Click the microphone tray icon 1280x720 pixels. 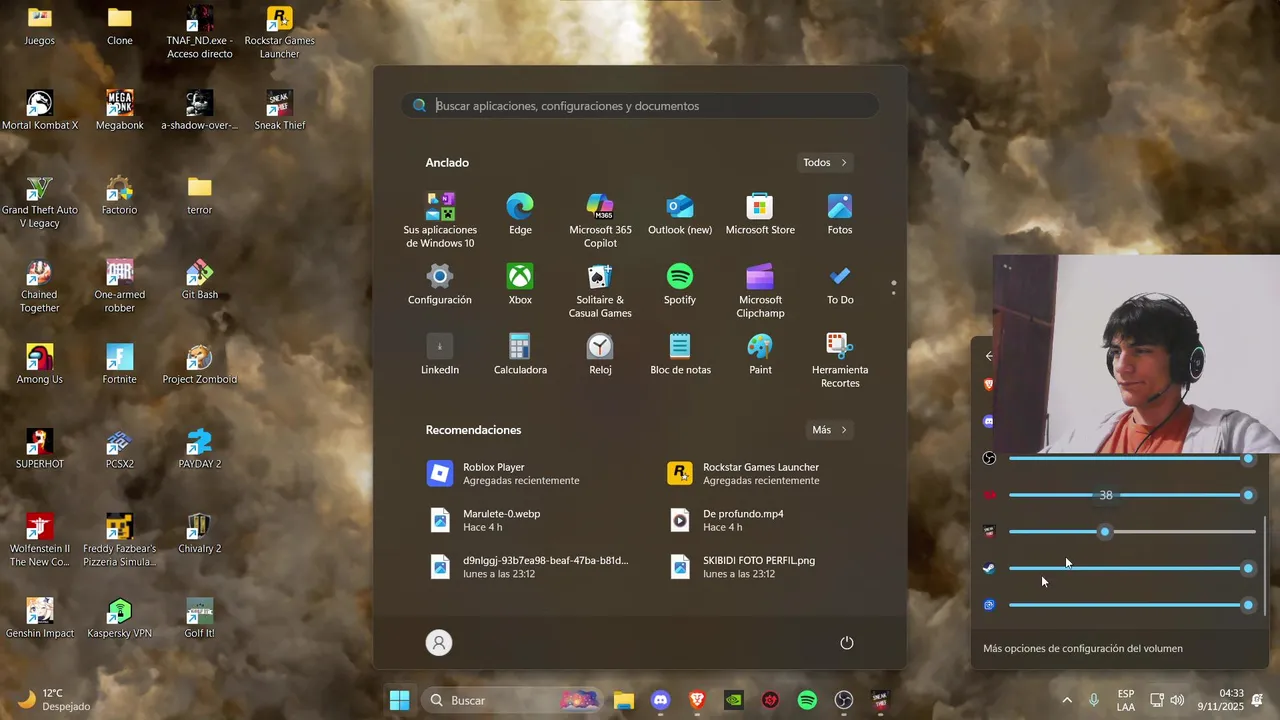click(x=1094, y=700)
